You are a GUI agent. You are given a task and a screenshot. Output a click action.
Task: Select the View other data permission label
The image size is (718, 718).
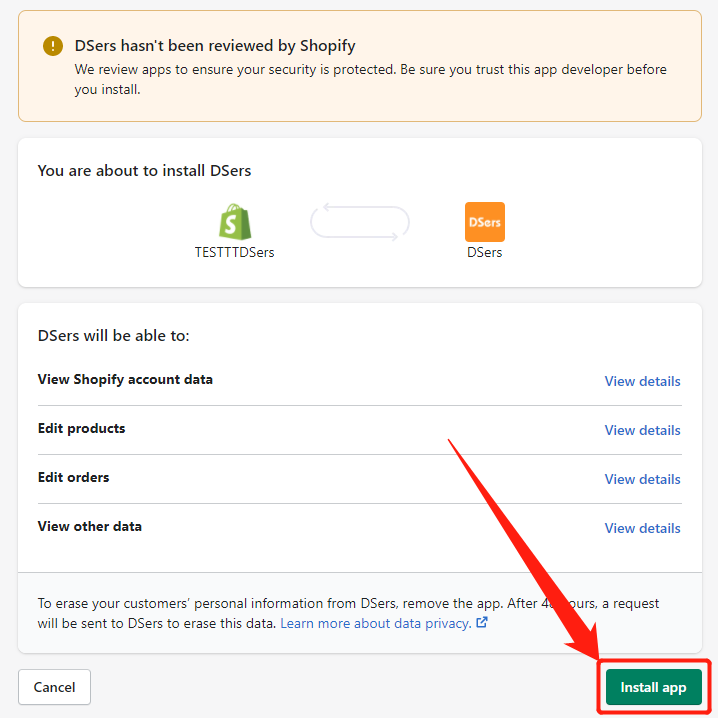point(90,527)
